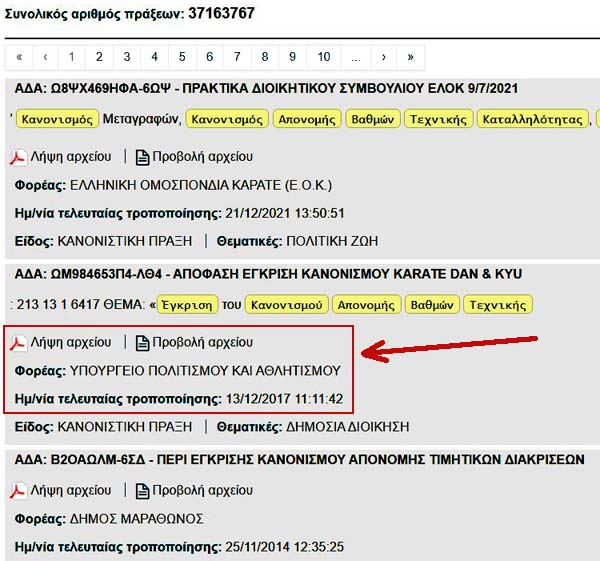Go to next page with › arrow

[384, 56]
